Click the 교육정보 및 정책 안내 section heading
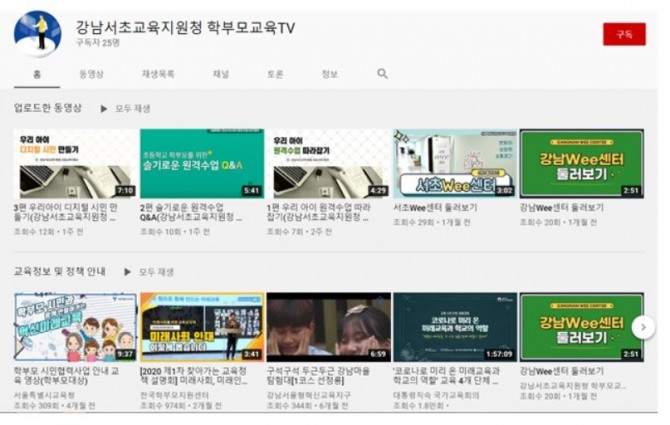The image size is (670, 425). pyautogui.click(x=60, y=272)
